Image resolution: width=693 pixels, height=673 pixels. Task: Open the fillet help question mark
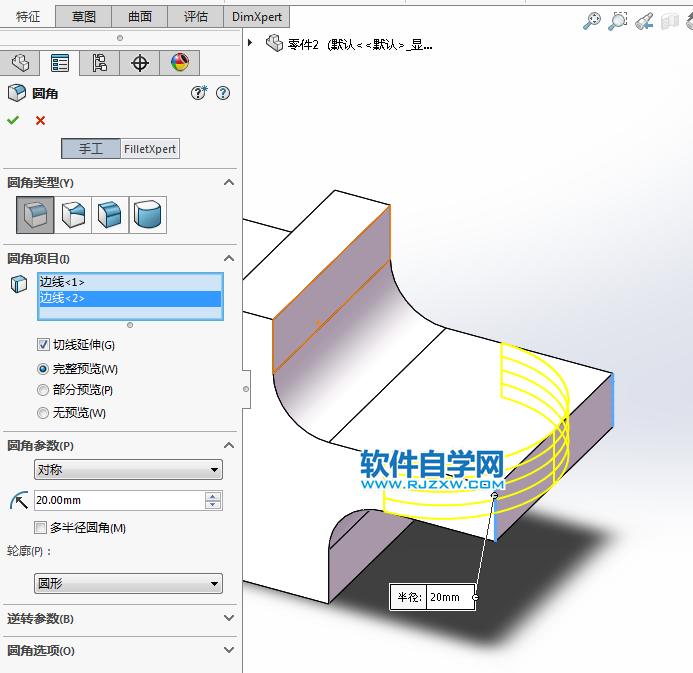(x=223, y=93)
